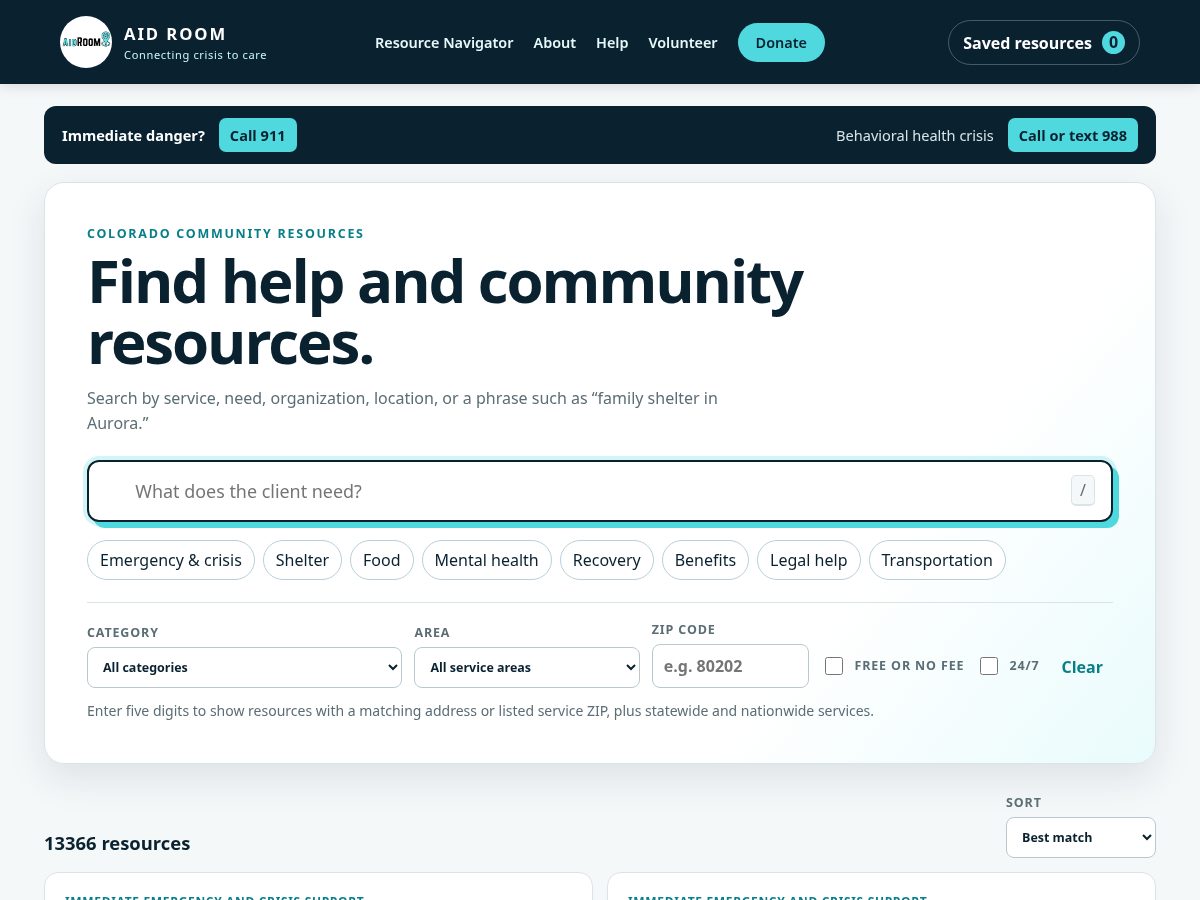Click the Aid Room logo icon
The width and height of the screenshot is (1200, 900).
click(86, 42)
